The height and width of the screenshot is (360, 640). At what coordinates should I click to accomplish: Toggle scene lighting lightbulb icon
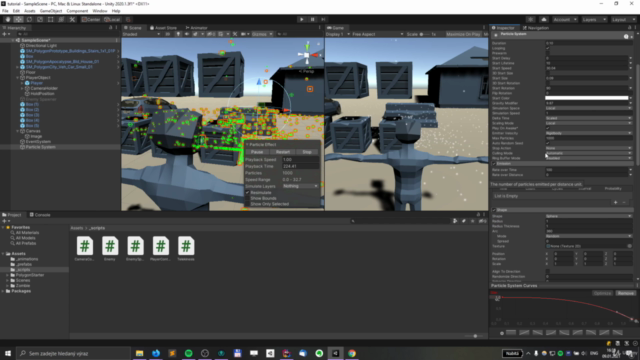tap(178, 34)
